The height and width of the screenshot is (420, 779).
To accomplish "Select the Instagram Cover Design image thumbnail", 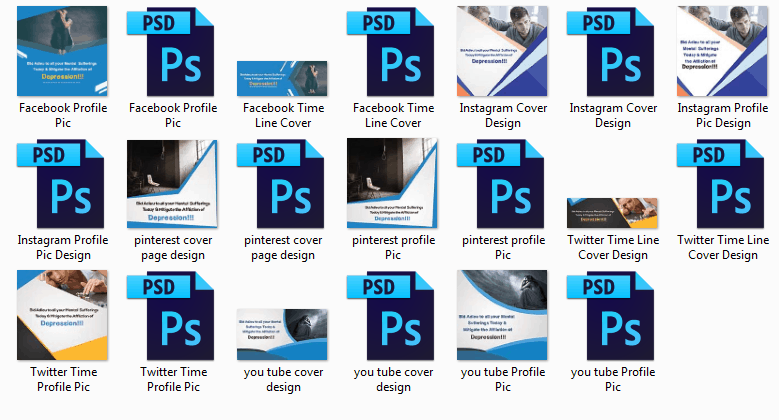I will 503,52.
